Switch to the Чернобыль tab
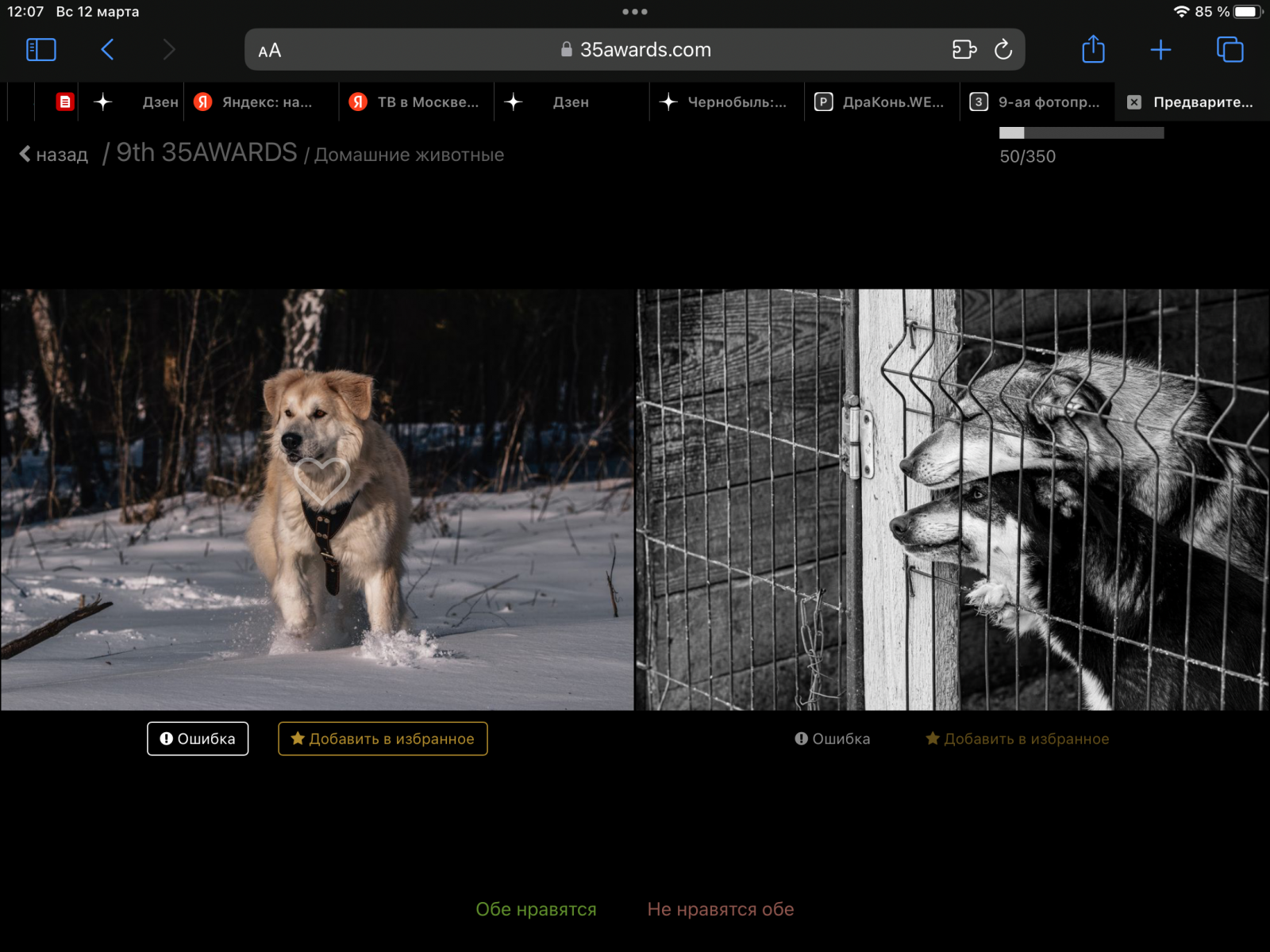This screenshot has height=952, width=1270. click(725, 102)
